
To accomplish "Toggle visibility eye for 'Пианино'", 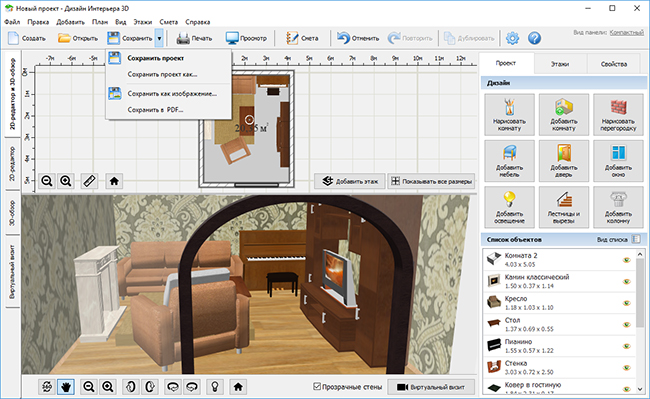I will click(626, 346).
